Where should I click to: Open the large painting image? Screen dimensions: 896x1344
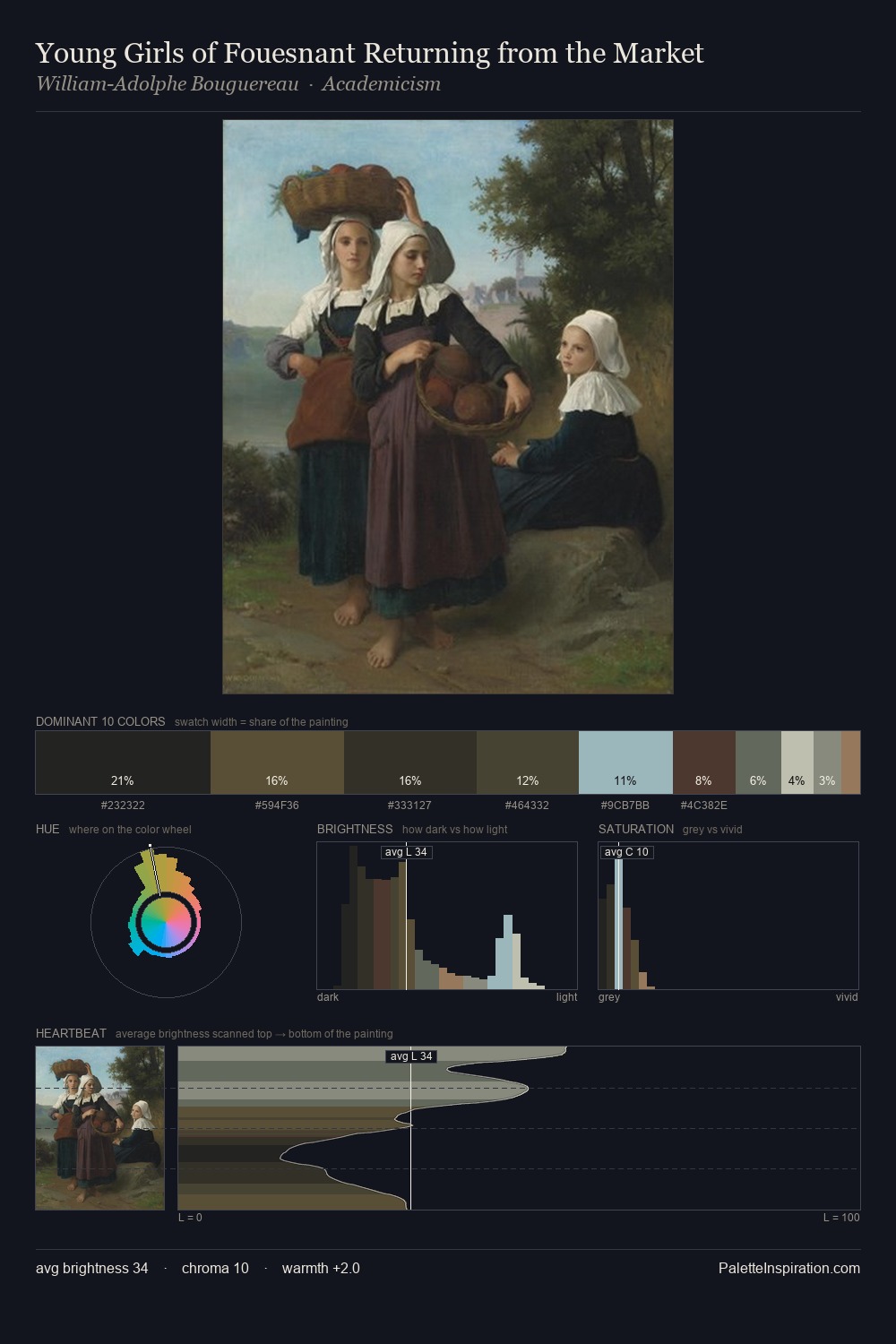pos(448,407)
